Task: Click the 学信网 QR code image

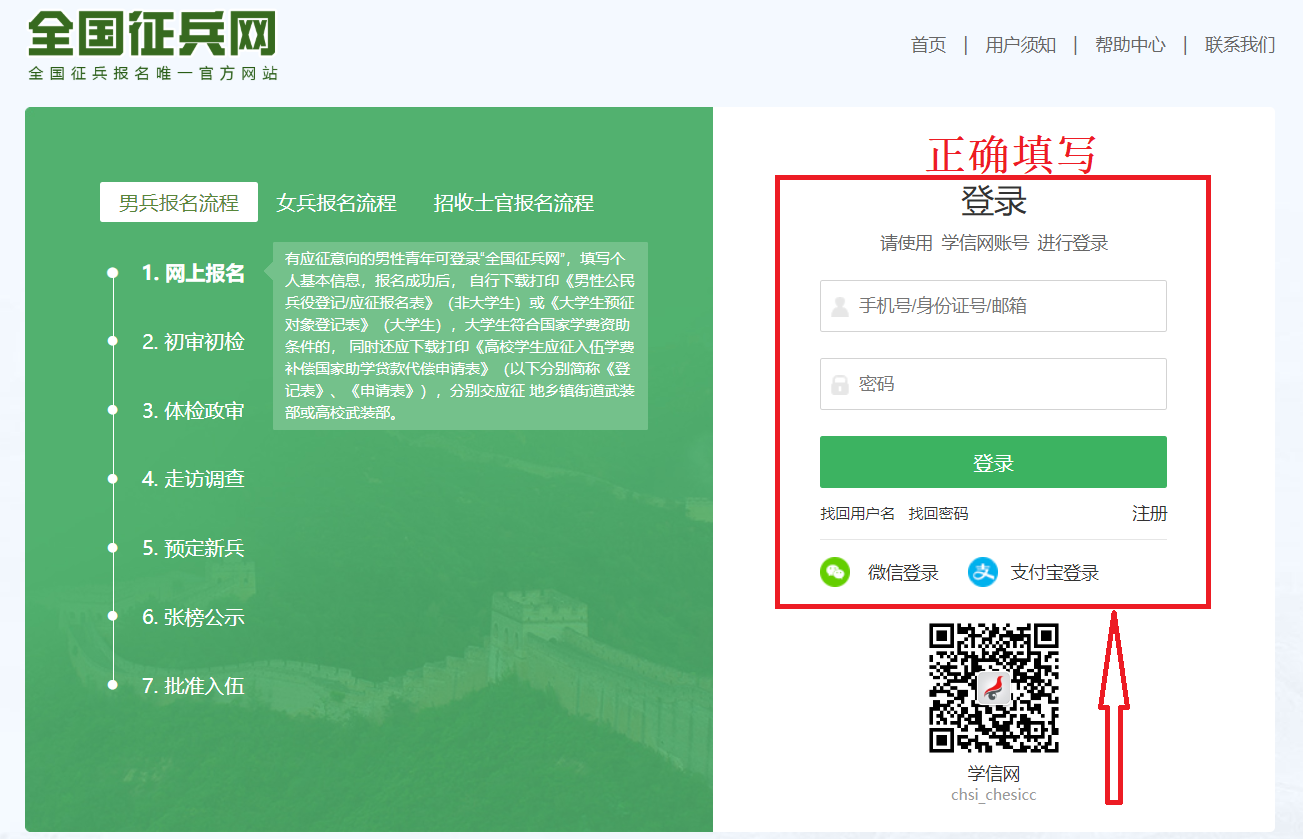Action: (x=993, y=688)
